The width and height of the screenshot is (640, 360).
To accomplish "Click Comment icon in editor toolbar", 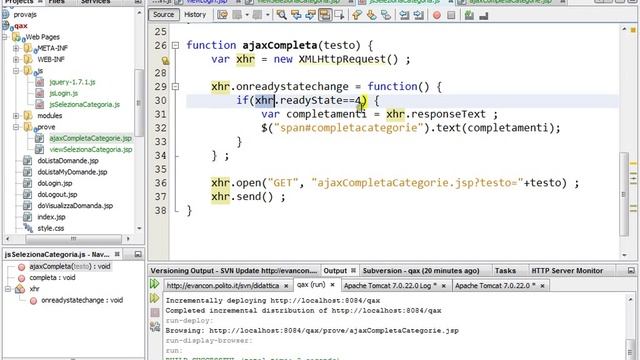I will click(x=469, y=16).
